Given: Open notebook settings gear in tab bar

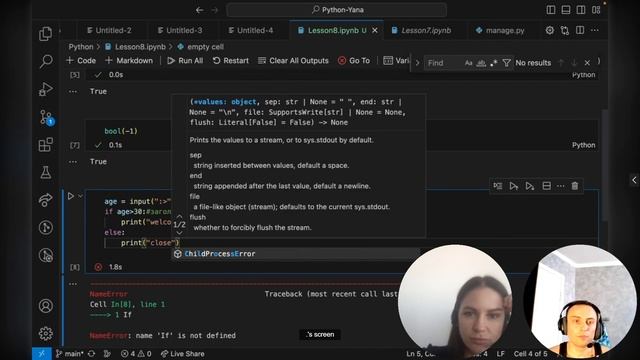Looking at the screenshot, I should 550,30.
